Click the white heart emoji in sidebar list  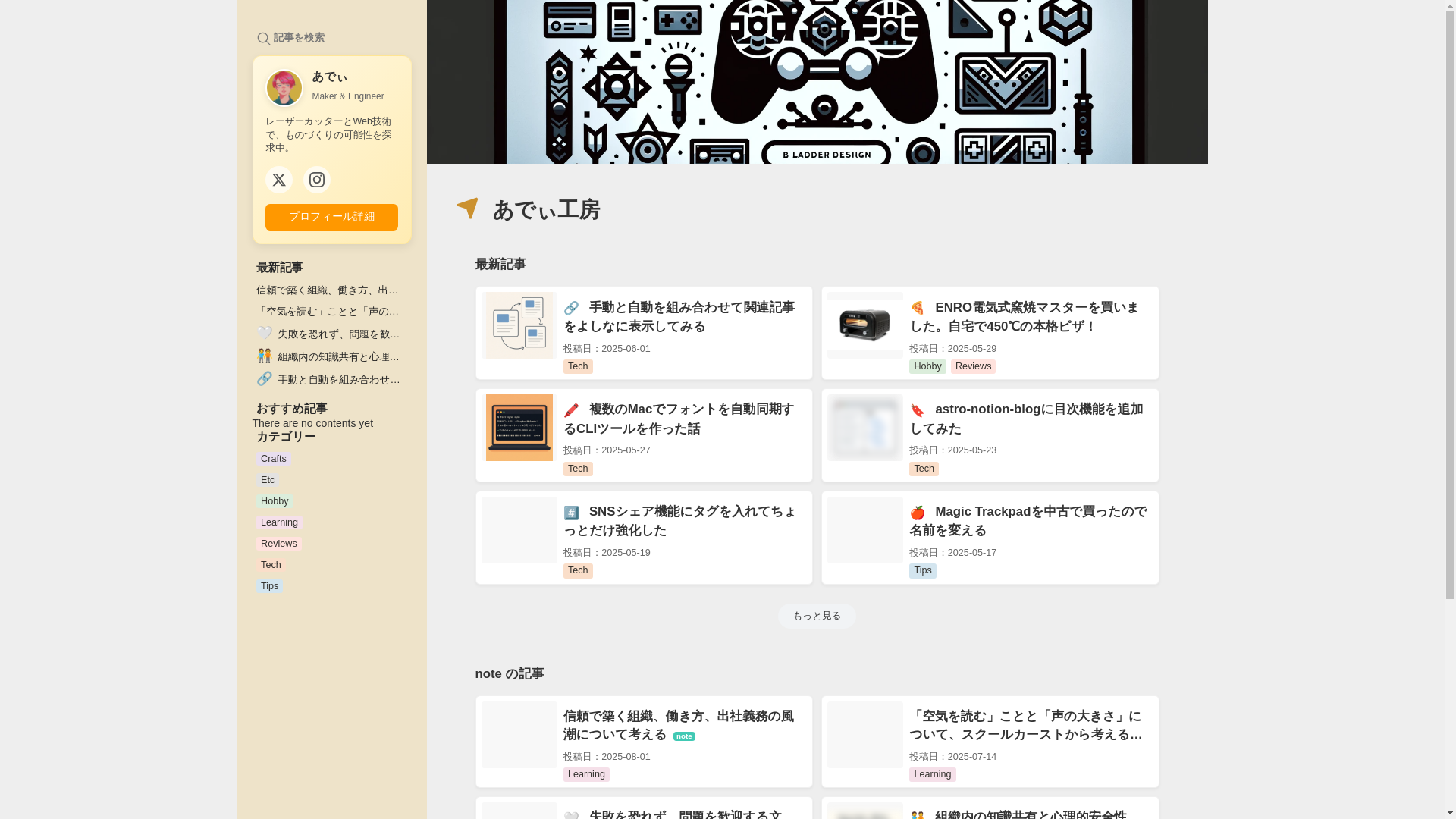[264, 333]
